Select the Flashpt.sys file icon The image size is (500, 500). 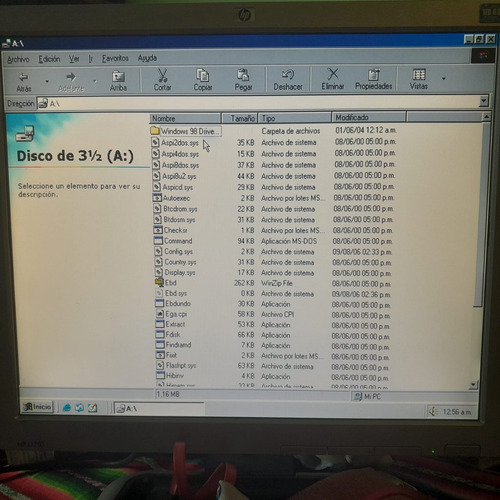click(x=161, y=366)
